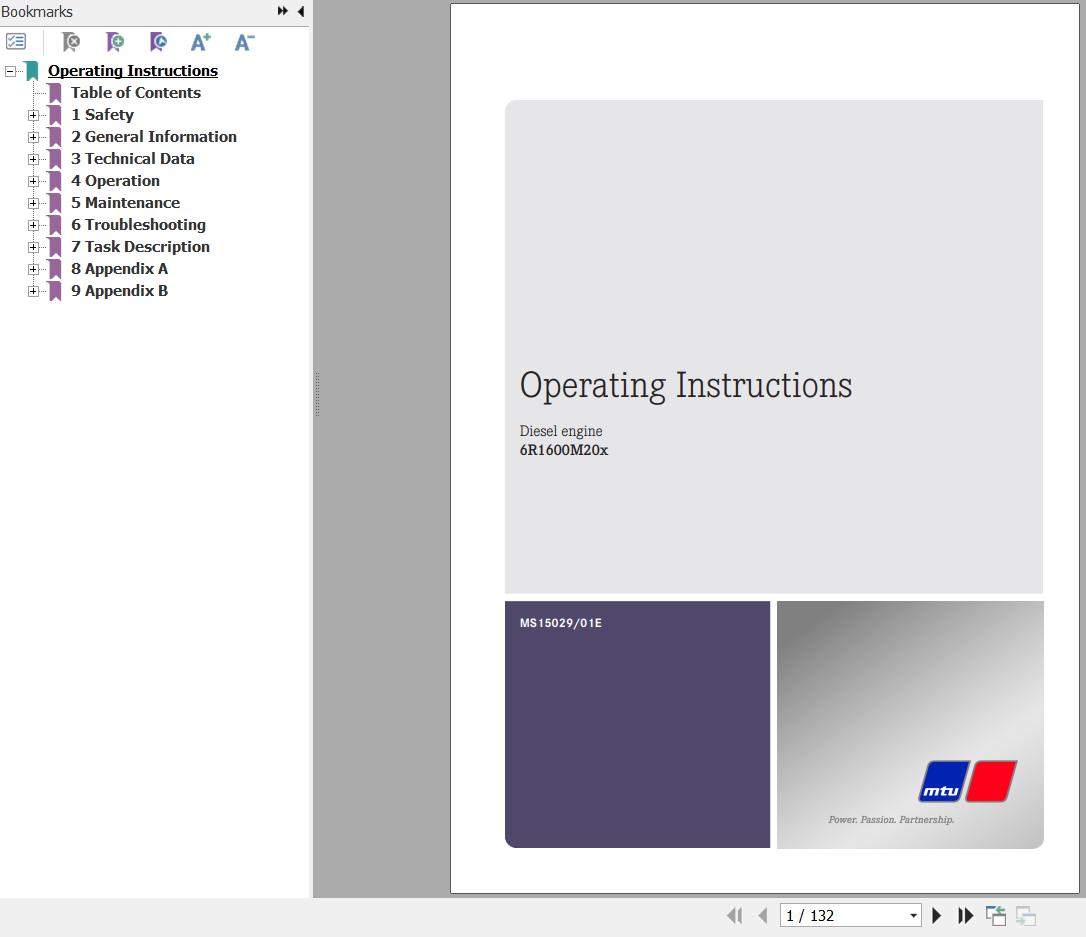Expand the 5 Maintenance bookmark
The image size is (1086, 937).
(33, 203)
